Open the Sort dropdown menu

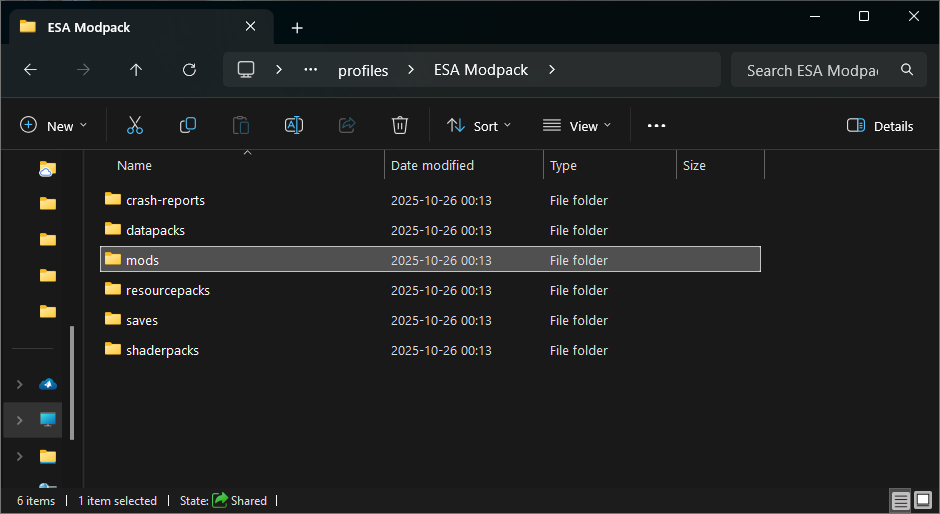479,126
